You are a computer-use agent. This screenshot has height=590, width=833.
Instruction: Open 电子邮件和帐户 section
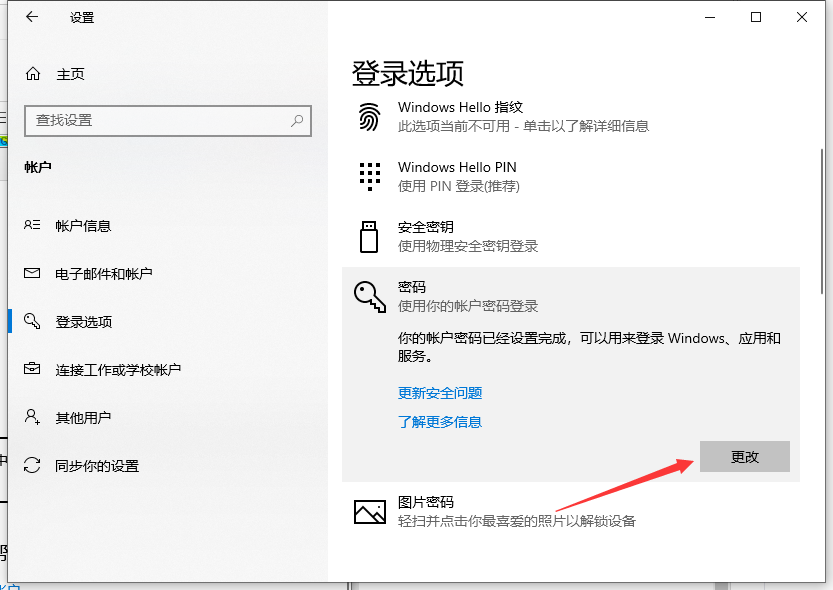click(103, 274)
